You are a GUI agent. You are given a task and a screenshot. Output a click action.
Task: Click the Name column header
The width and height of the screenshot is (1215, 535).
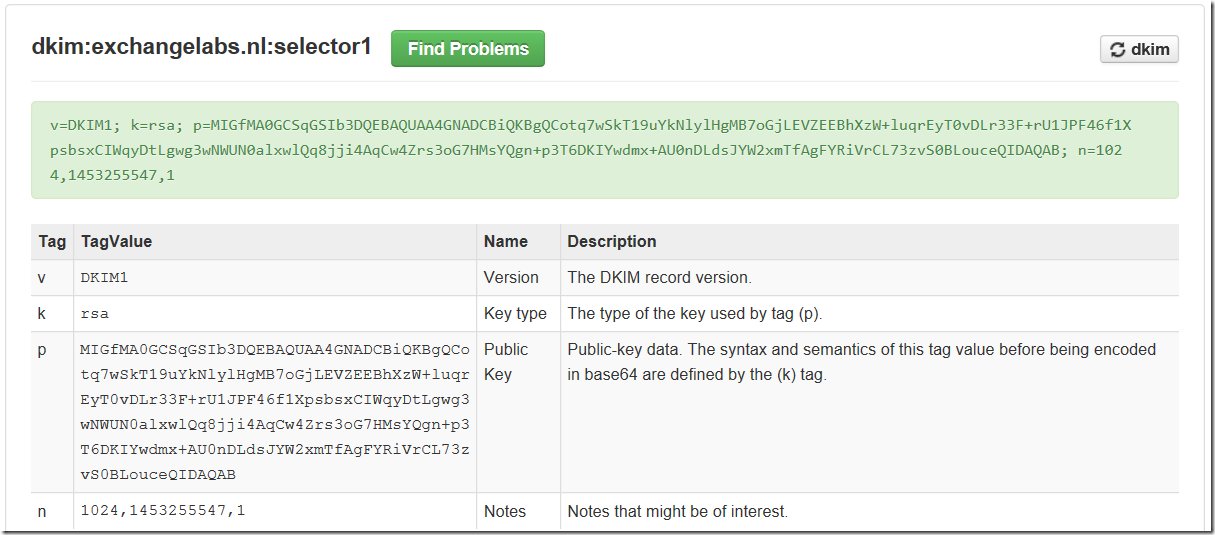click(505, 241)
